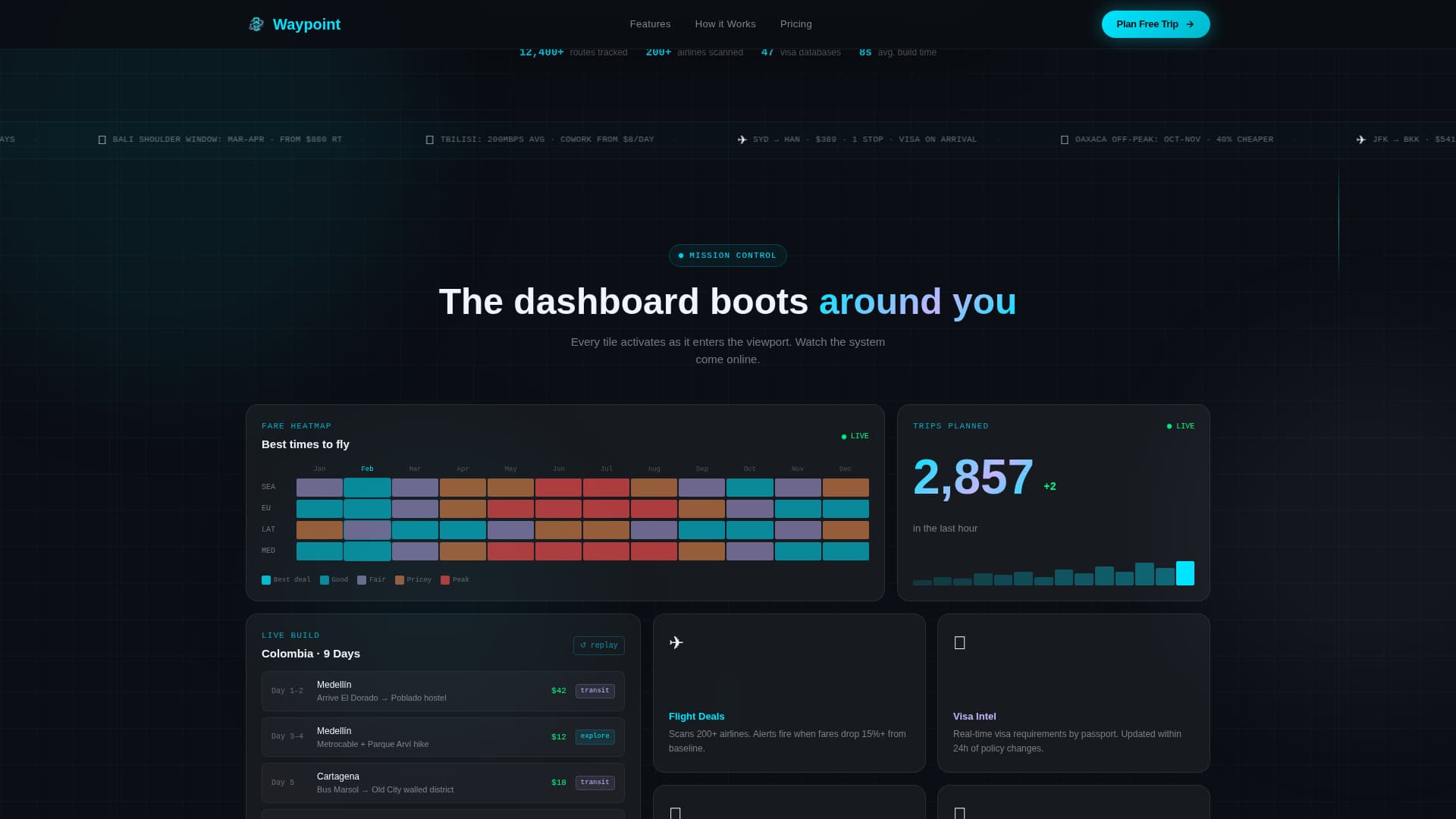This screenshot has width=1456, height=819.
Task: Click the 8s avg. build time stat
Action: (x=897, y=52)
